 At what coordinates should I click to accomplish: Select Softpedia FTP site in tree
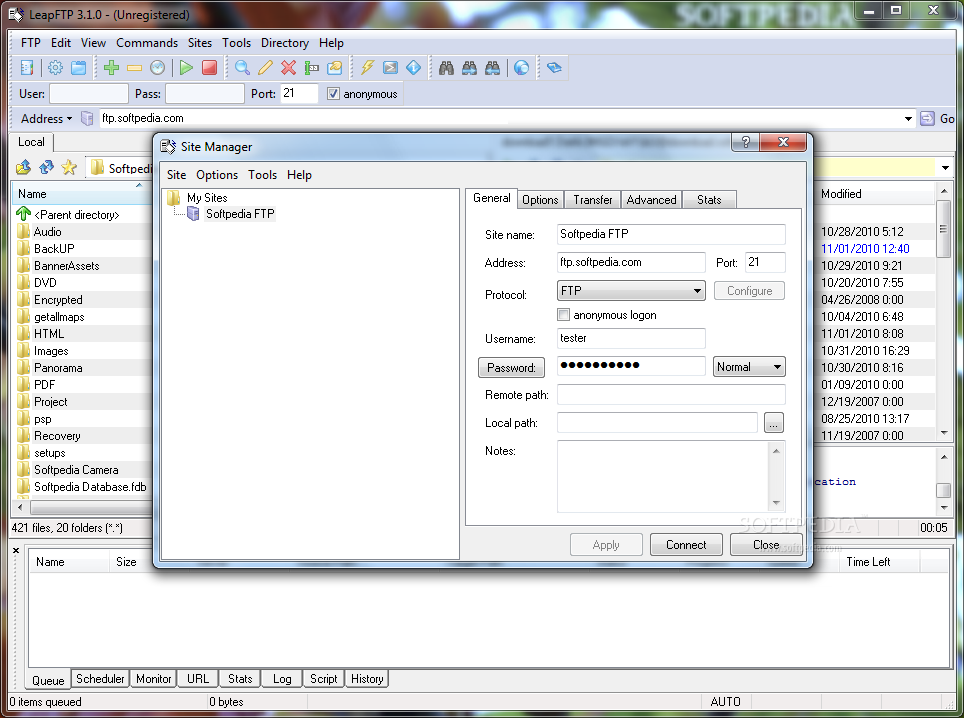click(240, 214)
